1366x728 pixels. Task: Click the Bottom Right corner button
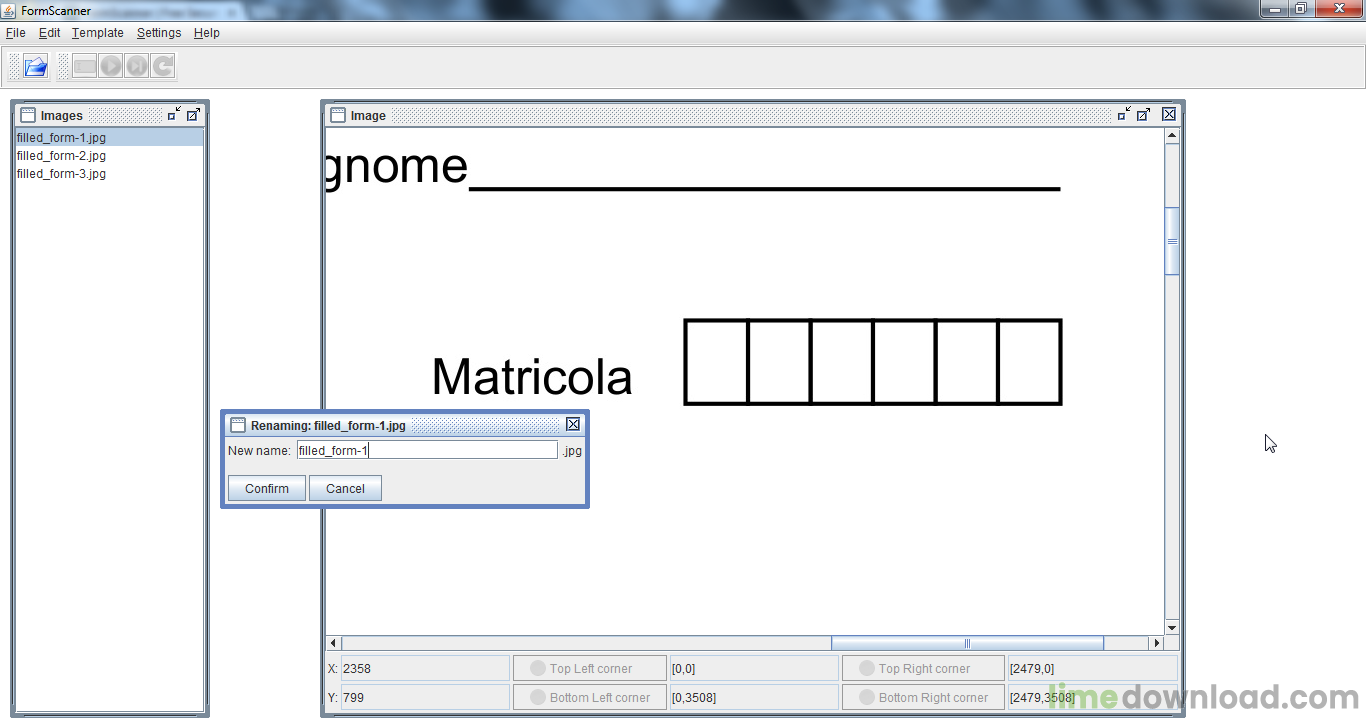point(923,697)
